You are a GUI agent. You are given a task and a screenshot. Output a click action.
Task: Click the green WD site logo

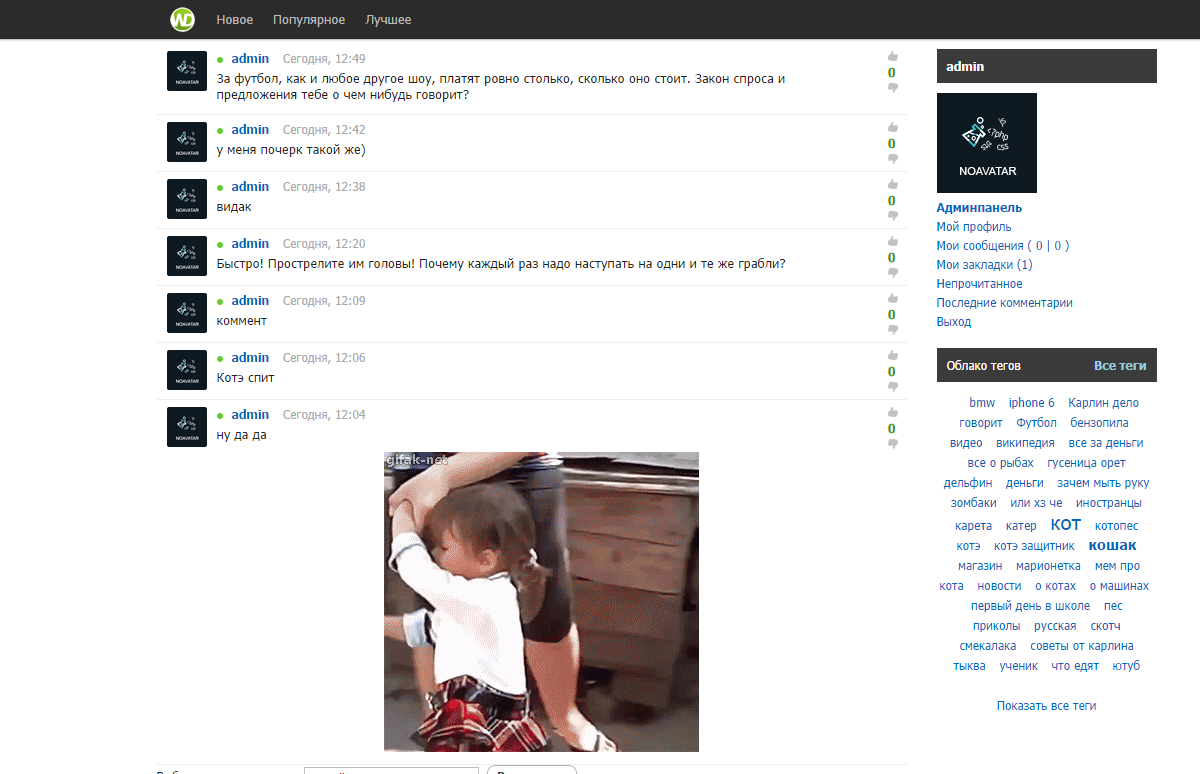[x=182, y=19]
